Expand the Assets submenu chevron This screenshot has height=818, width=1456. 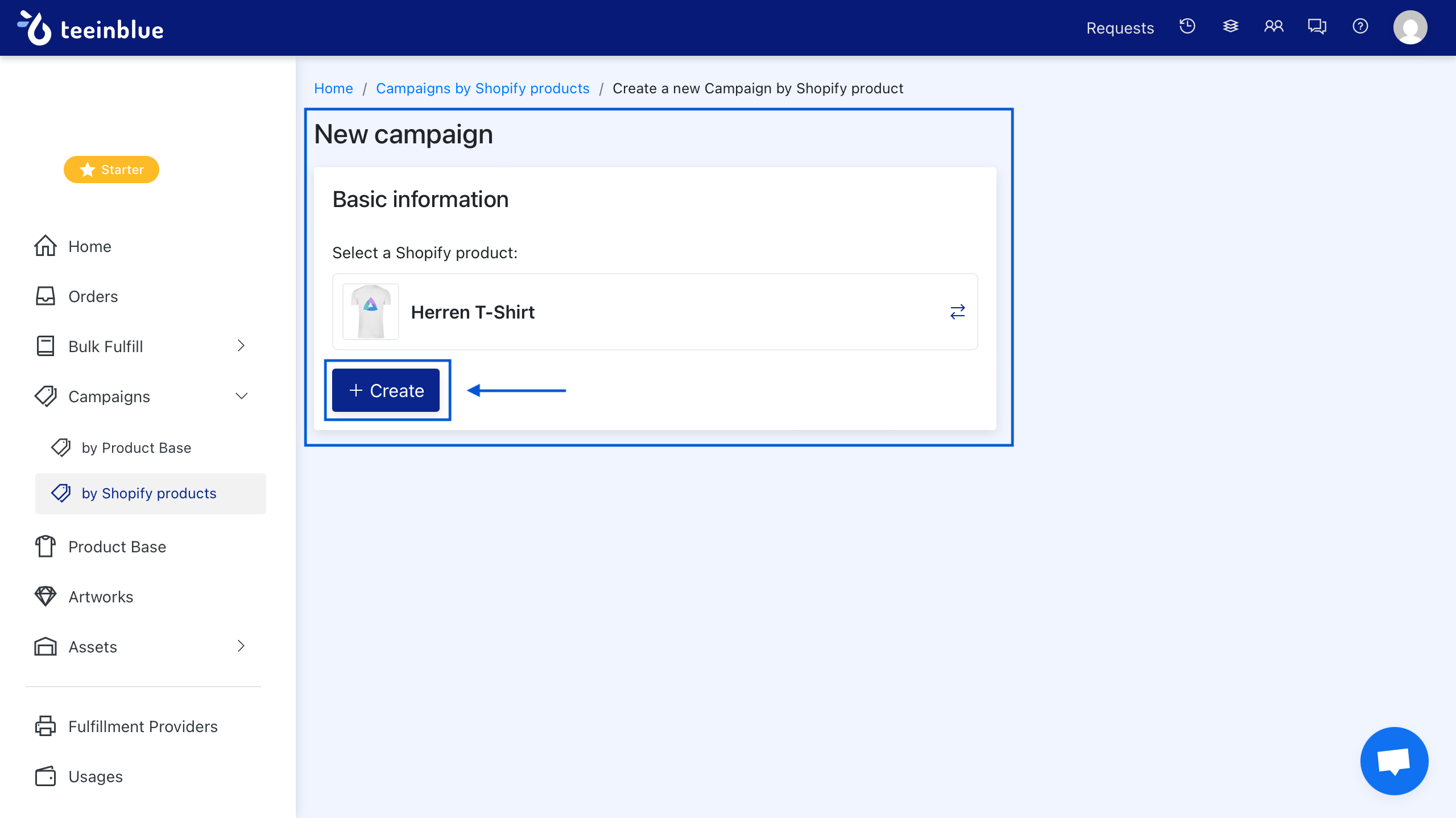coord(241,646)
